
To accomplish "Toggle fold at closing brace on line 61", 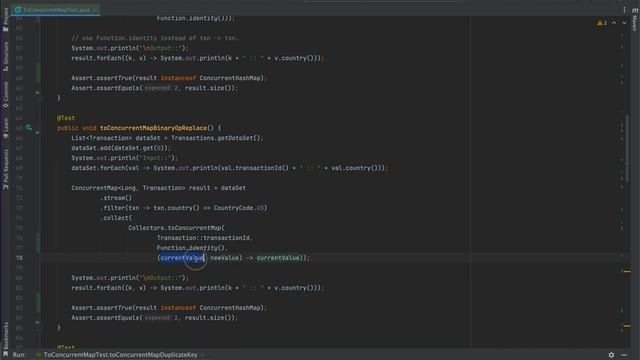I will click(38, 93).
